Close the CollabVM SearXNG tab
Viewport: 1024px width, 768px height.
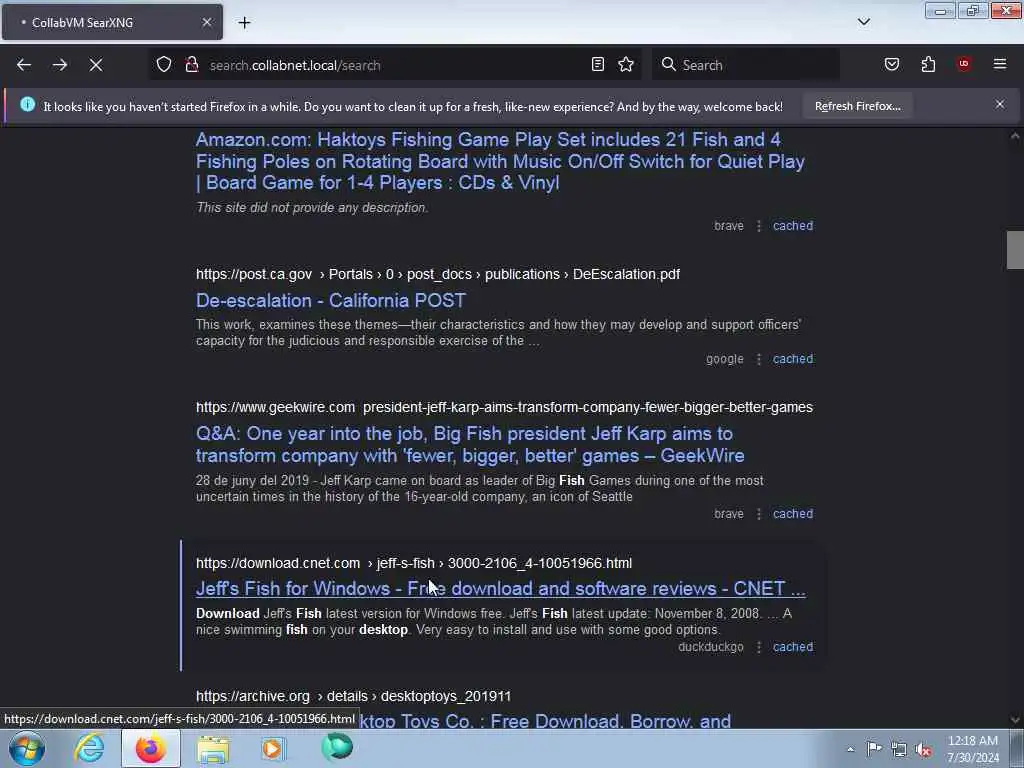tap(207, 22)
